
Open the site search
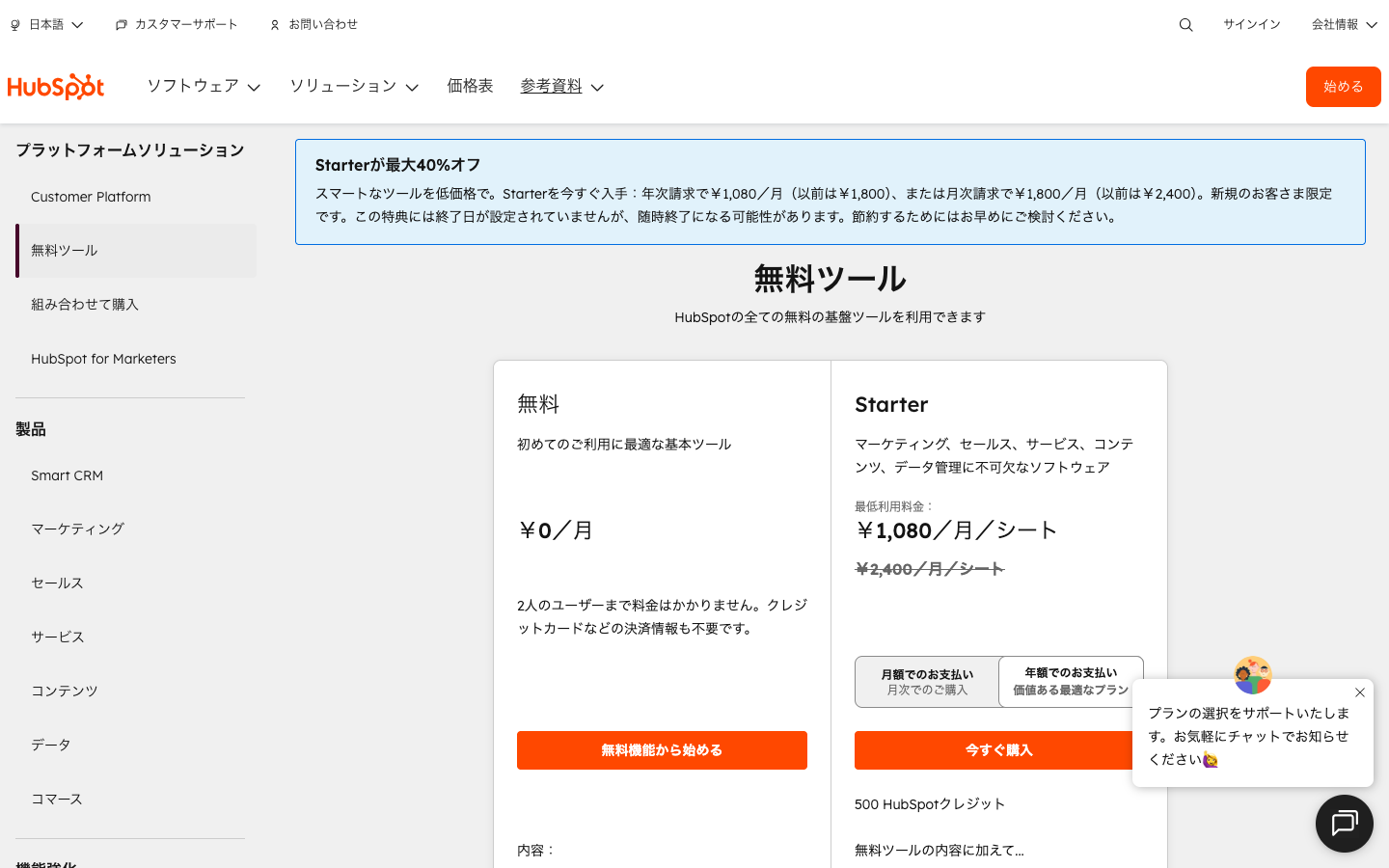point(1185,24)
